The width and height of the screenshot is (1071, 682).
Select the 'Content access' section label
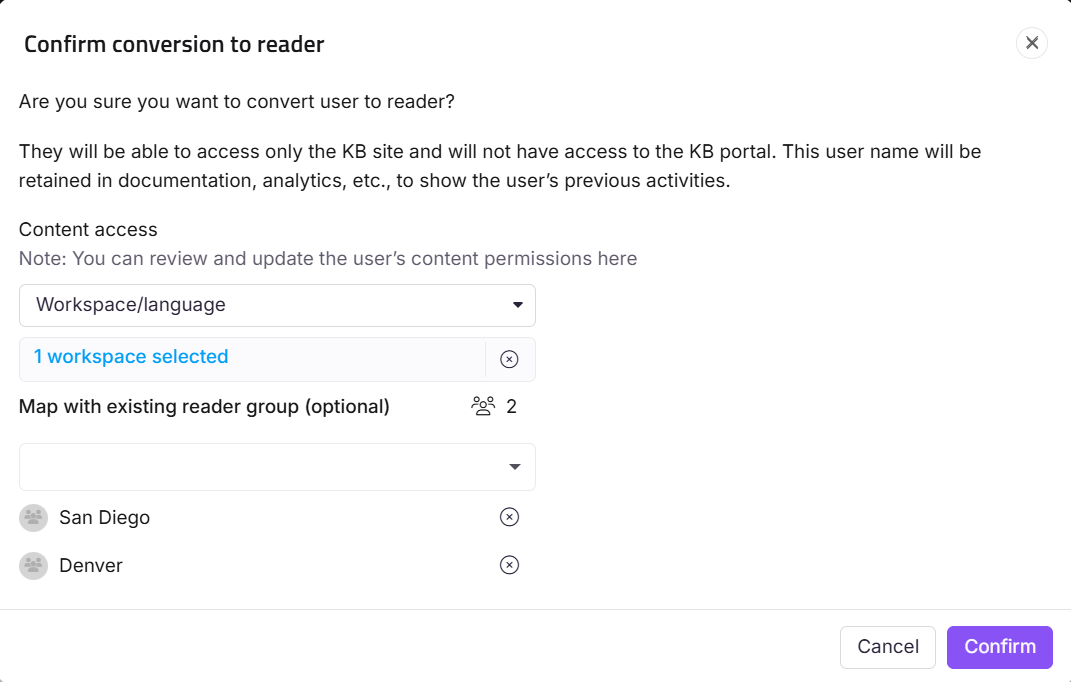tap(88, 229)
